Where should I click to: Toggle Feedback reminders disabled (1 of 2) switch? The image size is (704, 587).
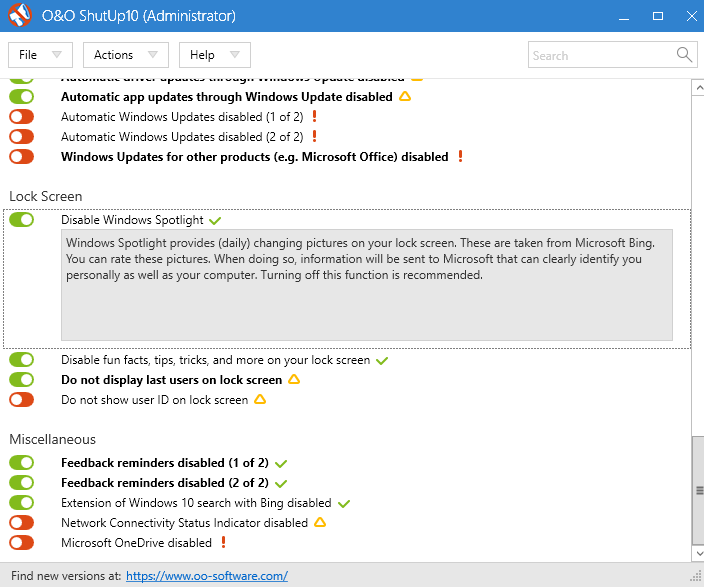(22, 463)
